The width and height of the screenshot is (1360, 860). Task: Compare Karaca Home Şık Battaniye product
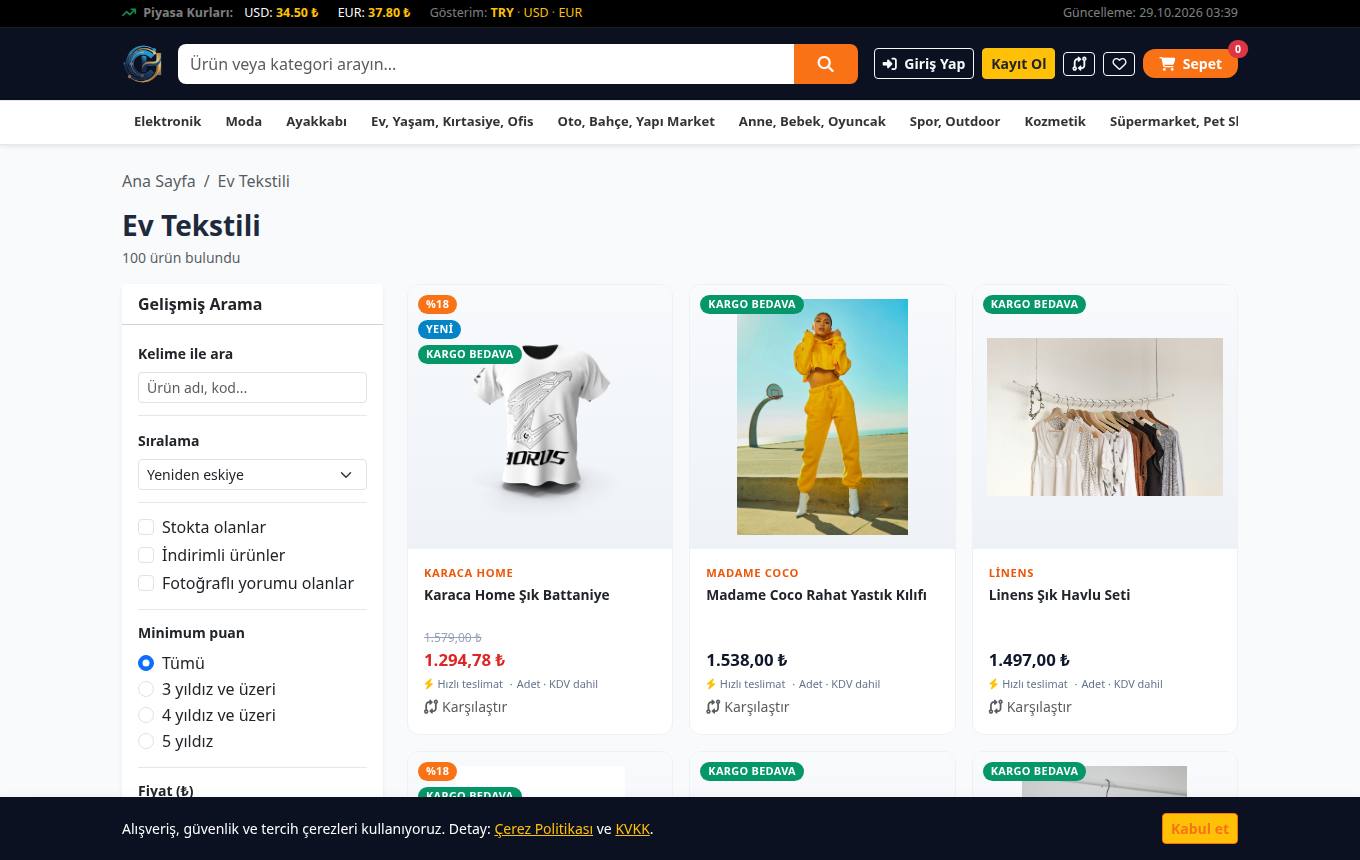click(x=466, y=707)
